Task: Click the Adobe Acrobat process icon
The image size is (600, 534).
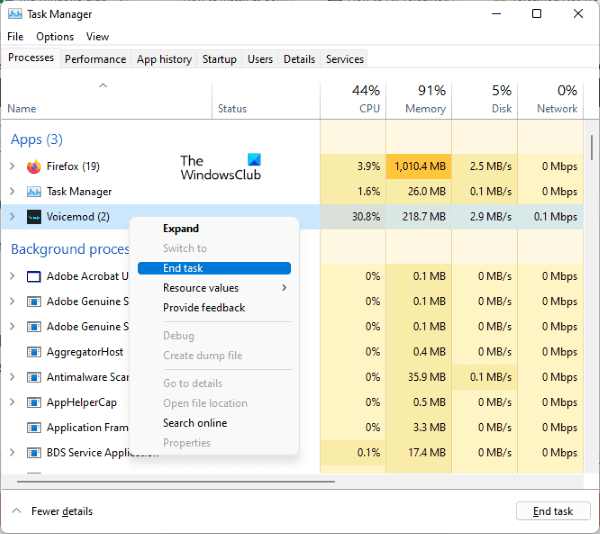Action: click(x=34, y=276)
